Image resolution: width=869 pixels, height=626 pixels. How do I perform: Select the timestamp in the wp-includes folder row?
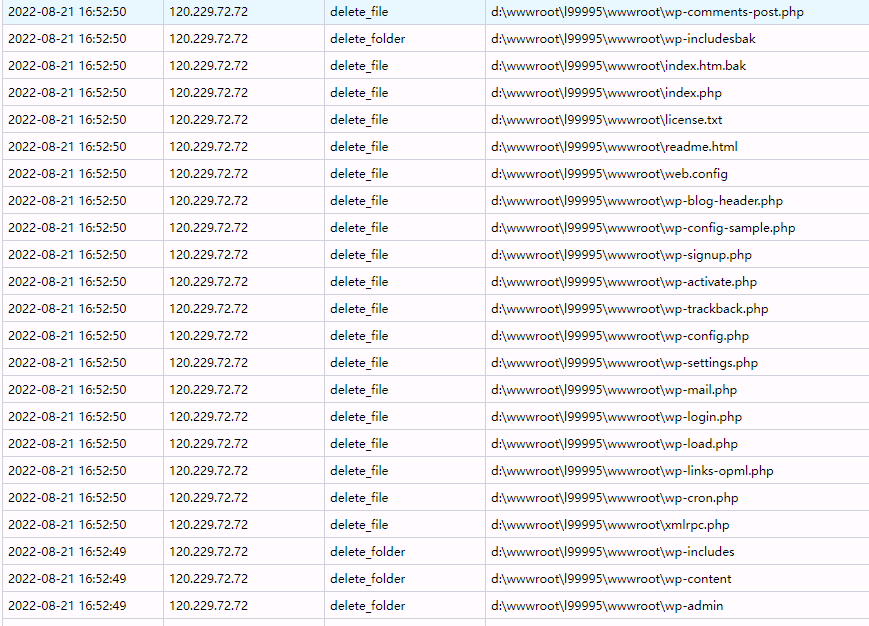pyautogui.click(x=67, y=552)
